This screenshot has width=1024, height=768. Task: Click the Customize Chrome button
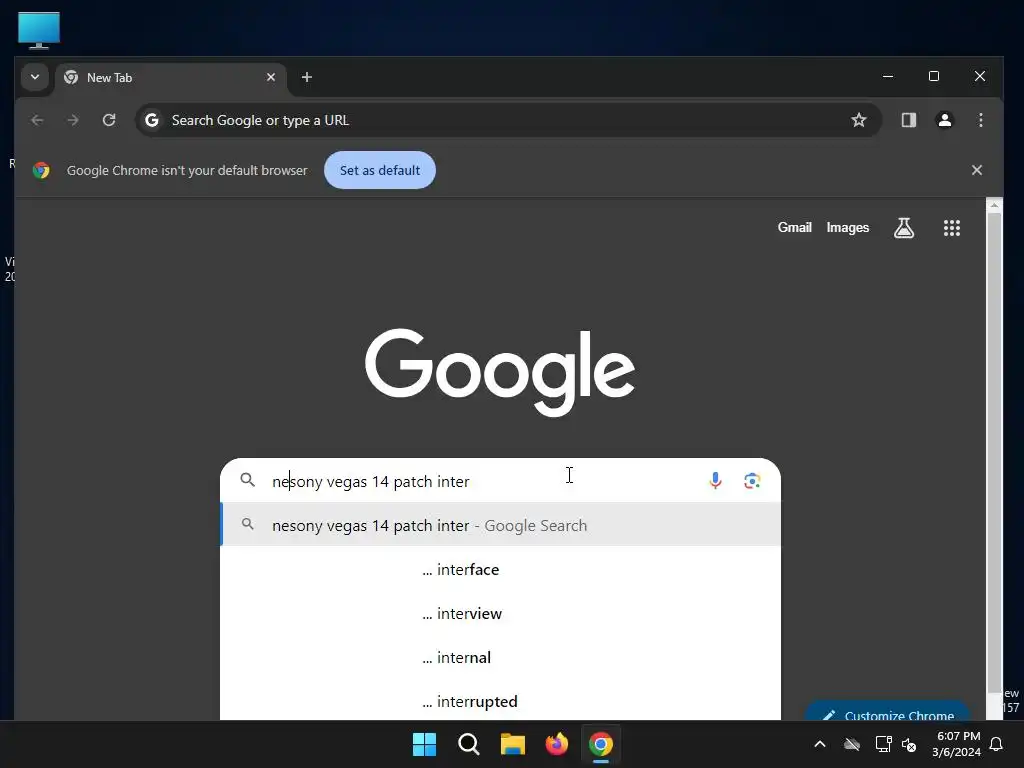pos(888,712)
